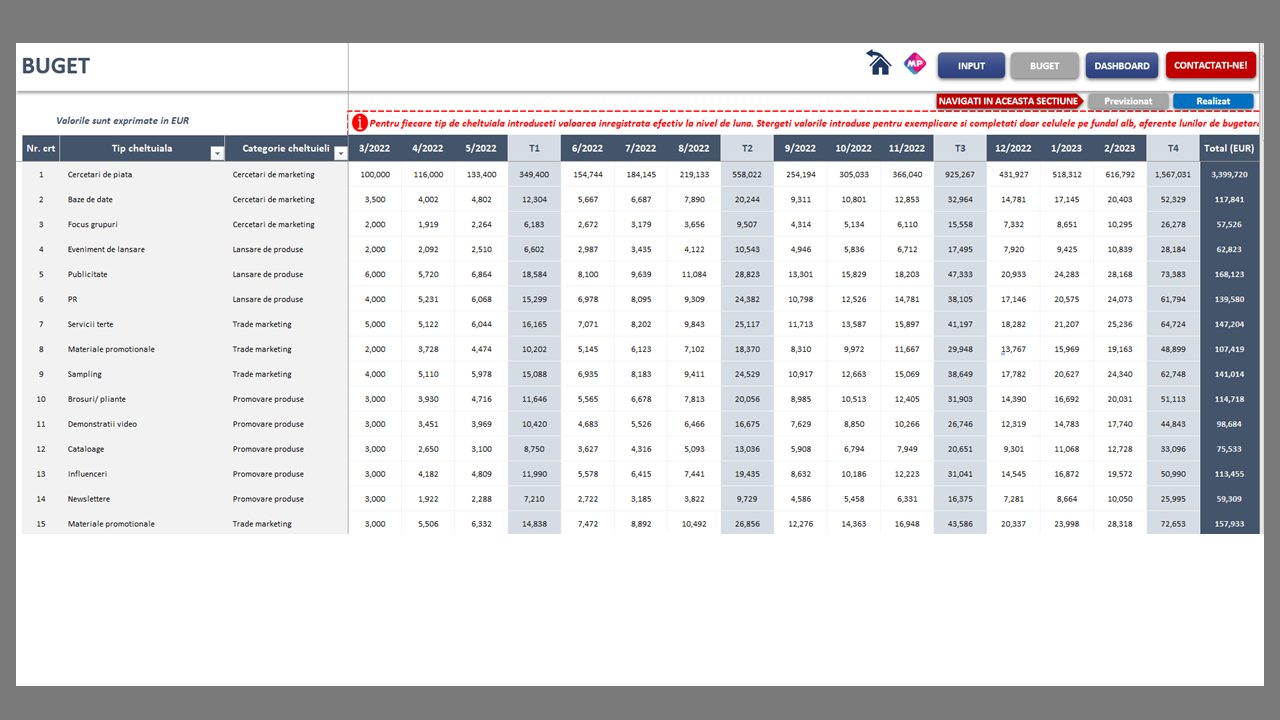This screenshot has height=720, width=1280.
Task: Click the MP logo icon
Action: tap(914, 64)
